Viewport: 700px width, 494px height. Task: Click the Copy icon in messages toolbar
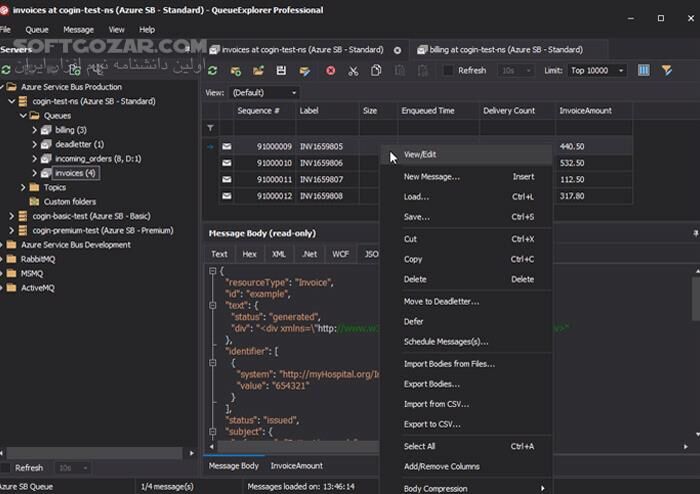(376, 71)
